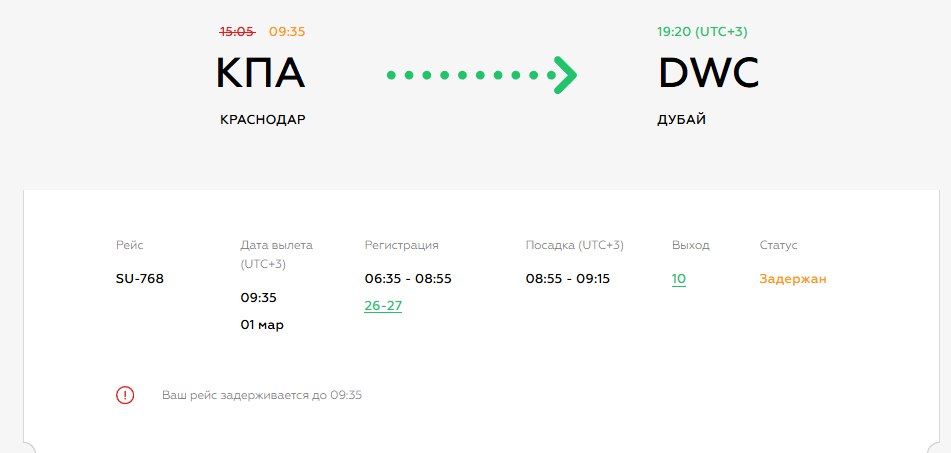Image resolution: width=951 pixels, height=453 pixels.
Task: Click the orange 09:35 time above КПА
Action: [x=287, y=32]
